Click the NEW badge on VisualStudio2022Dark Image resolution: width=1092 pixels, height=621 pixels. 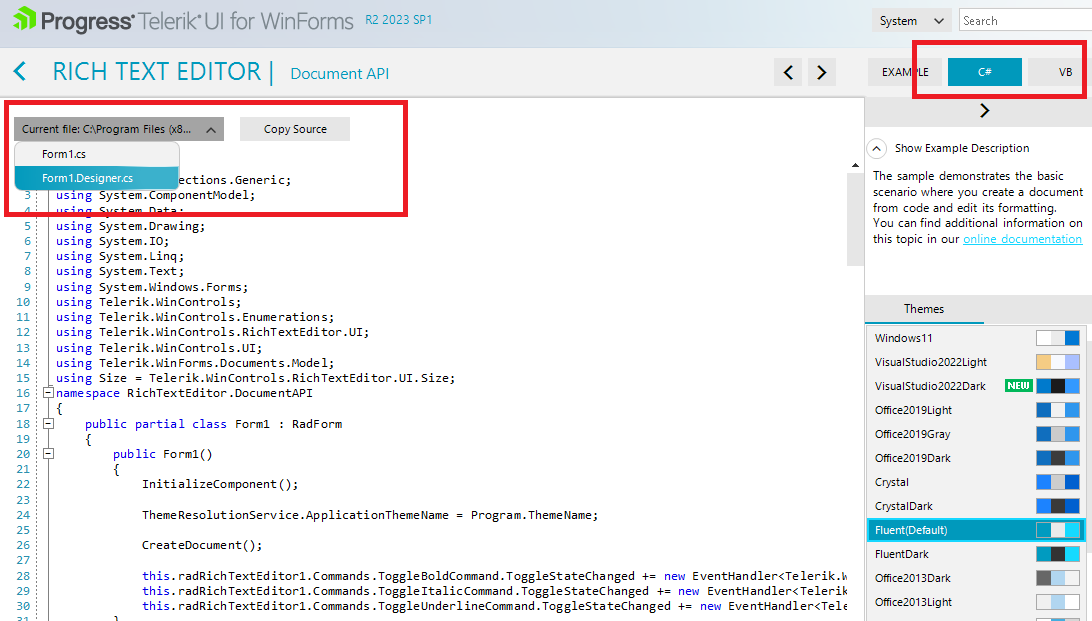click(x=1018, y=386)
